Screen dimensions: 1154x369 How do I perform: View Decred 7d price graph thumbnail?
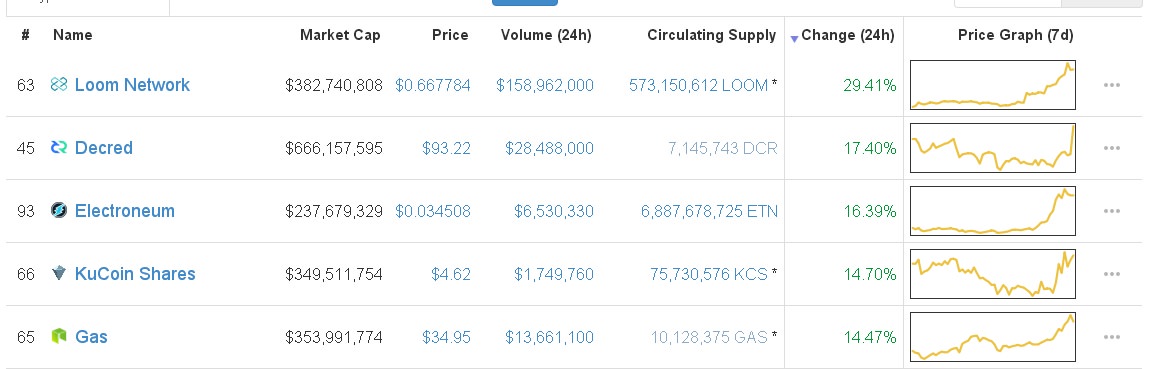click(x=993, y=148)
